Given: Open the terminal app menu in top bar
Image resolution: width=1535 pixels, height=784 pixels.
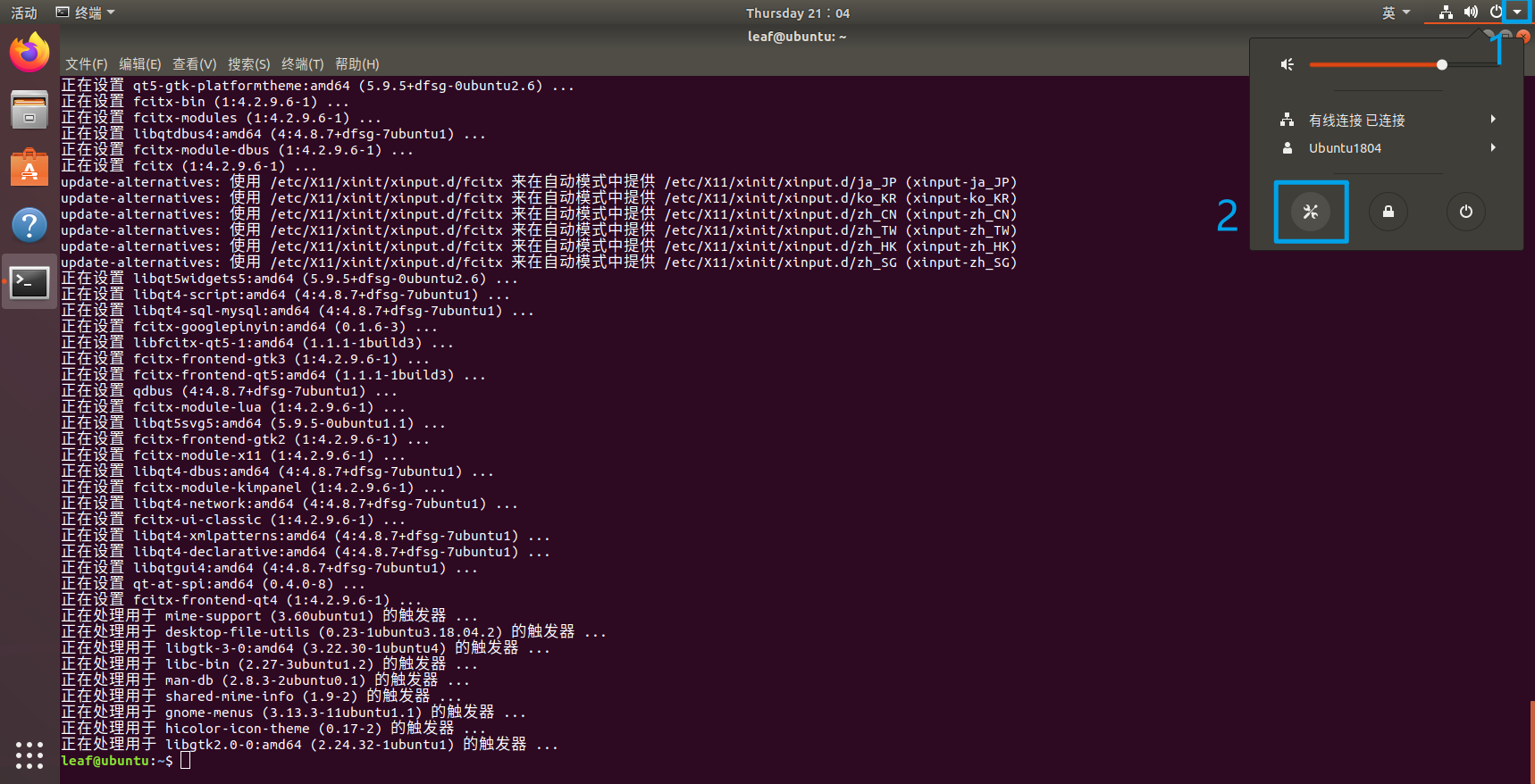Looking at the screenshot, I should point(86,13).
